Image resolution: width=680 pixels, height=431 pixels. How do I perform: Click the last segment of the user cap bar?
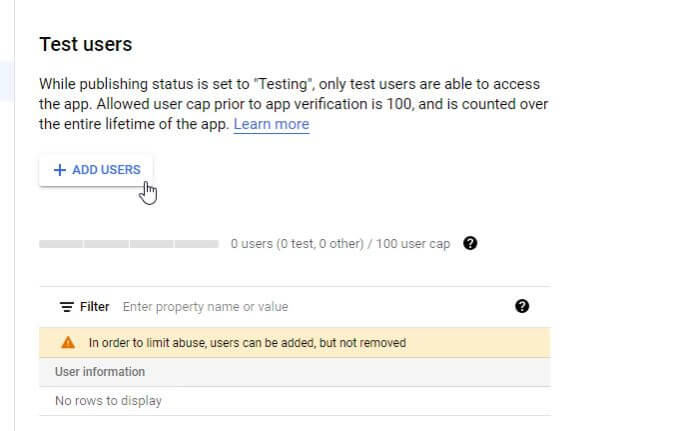[197, 244]
